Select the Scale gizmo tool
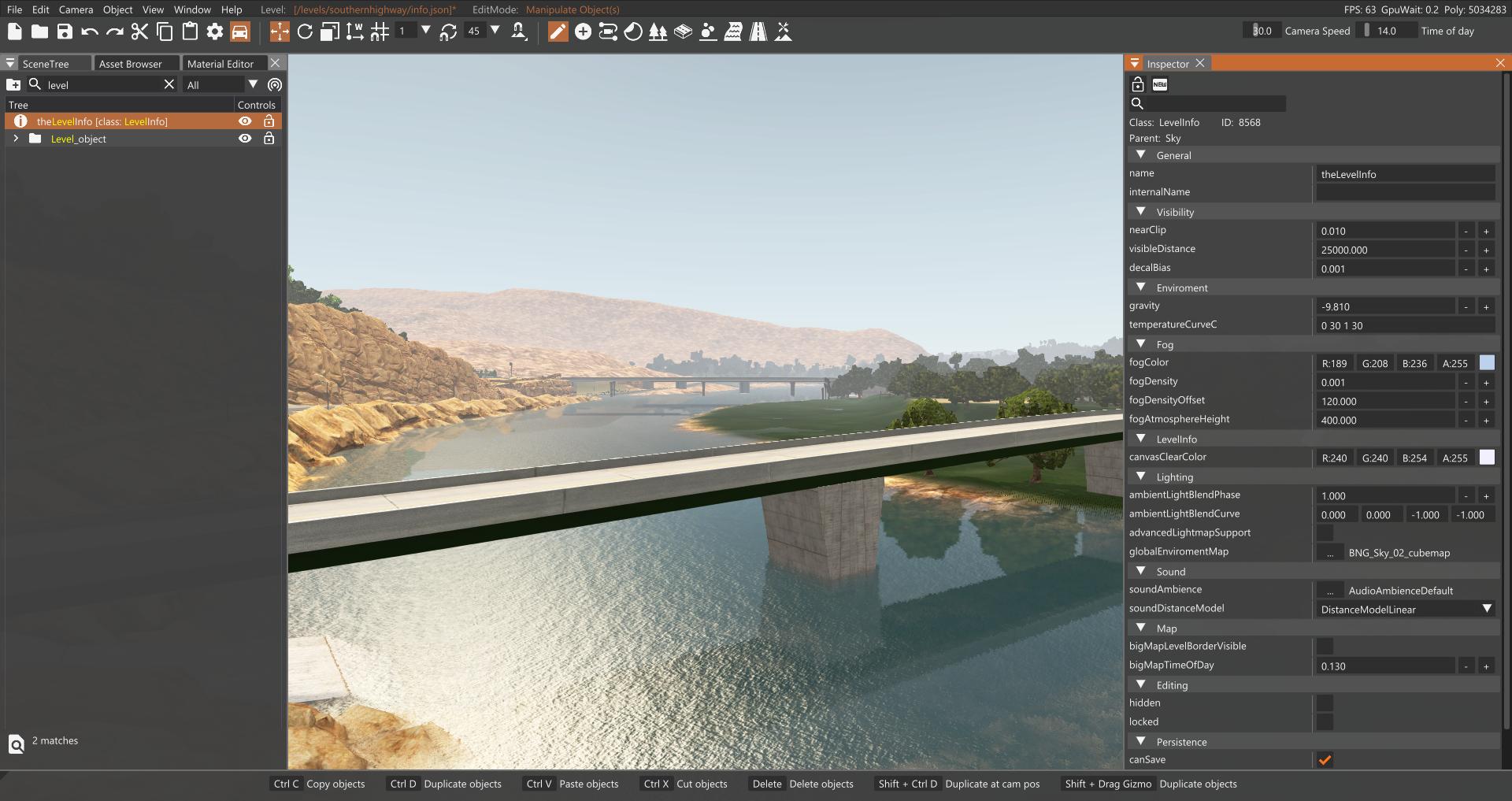Viewport: 1512px width, 801px height. [x=330, y=32]
